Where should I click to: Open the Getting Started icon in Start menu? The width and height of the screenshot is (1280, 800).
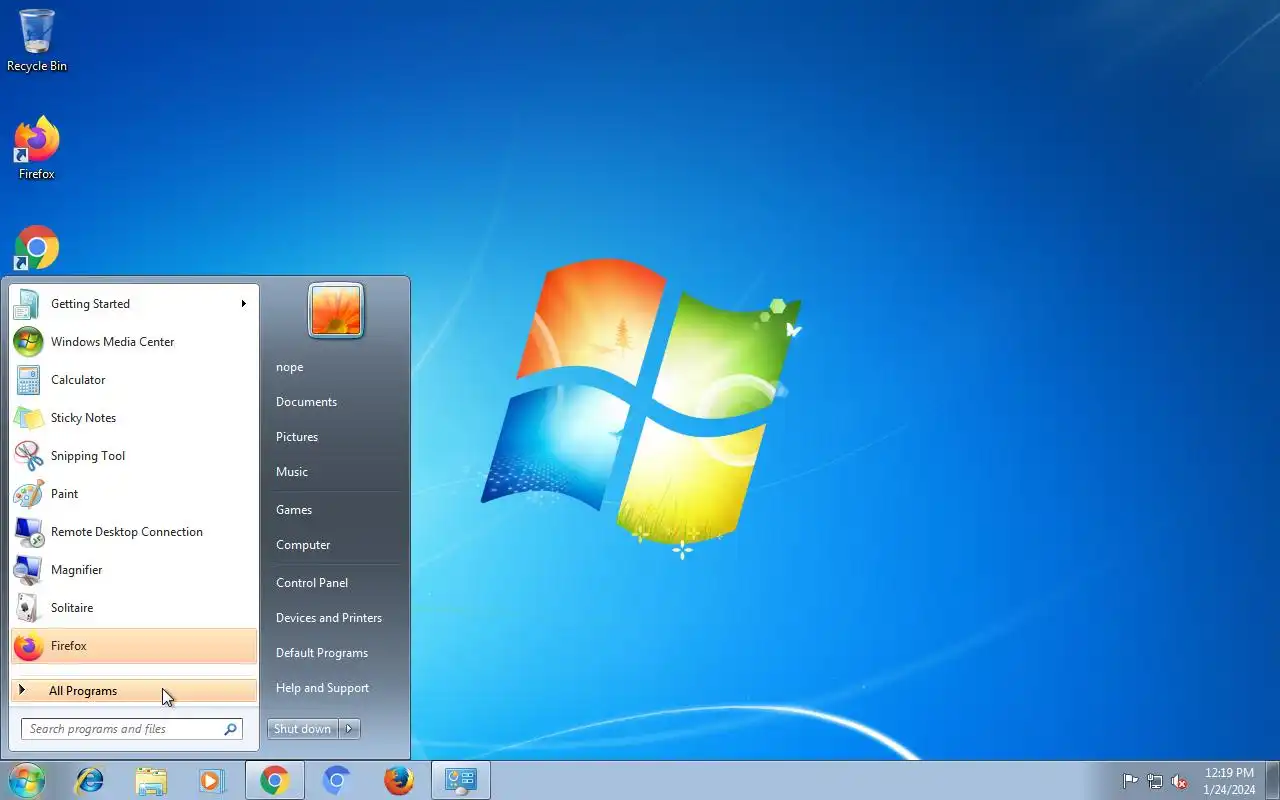(x=27, y=304)
